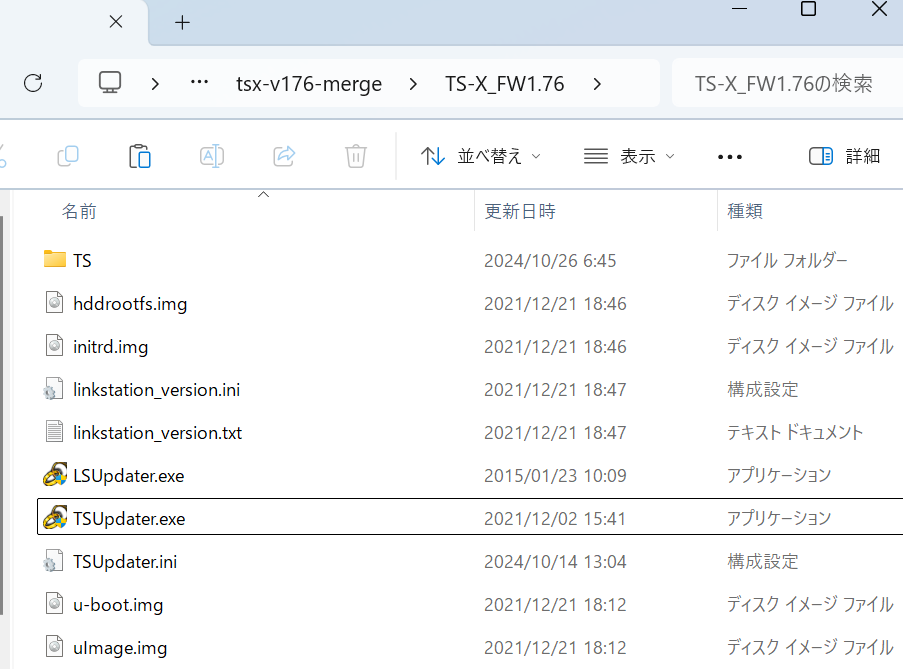
Task: Click date 2015/01/23 10:09 cell
Action: [x=555, y=476]
